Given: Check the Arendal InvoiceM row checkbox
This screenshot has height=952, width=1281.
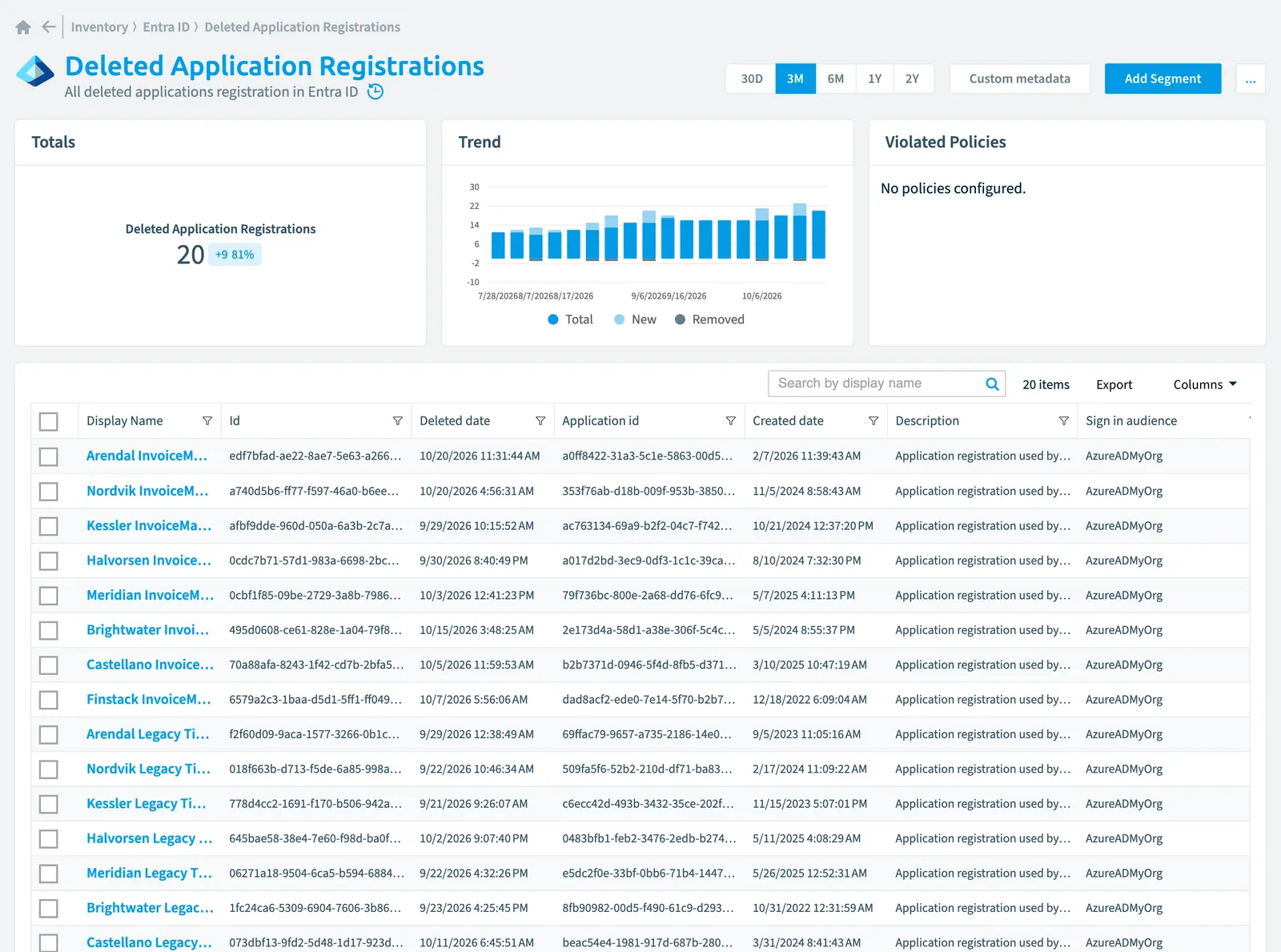Looking at the screenshot, I should click(49, 456).
